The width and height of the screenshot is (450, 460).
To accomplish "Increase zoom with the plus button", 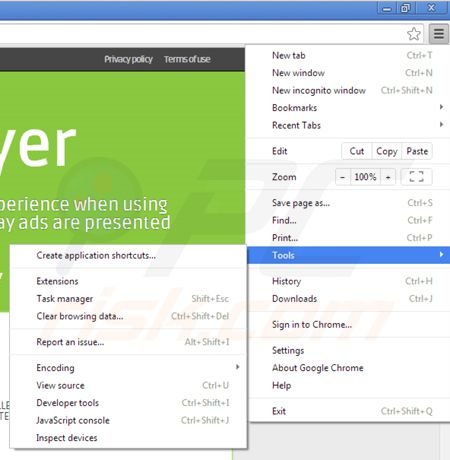I will (x=388, y=177).
